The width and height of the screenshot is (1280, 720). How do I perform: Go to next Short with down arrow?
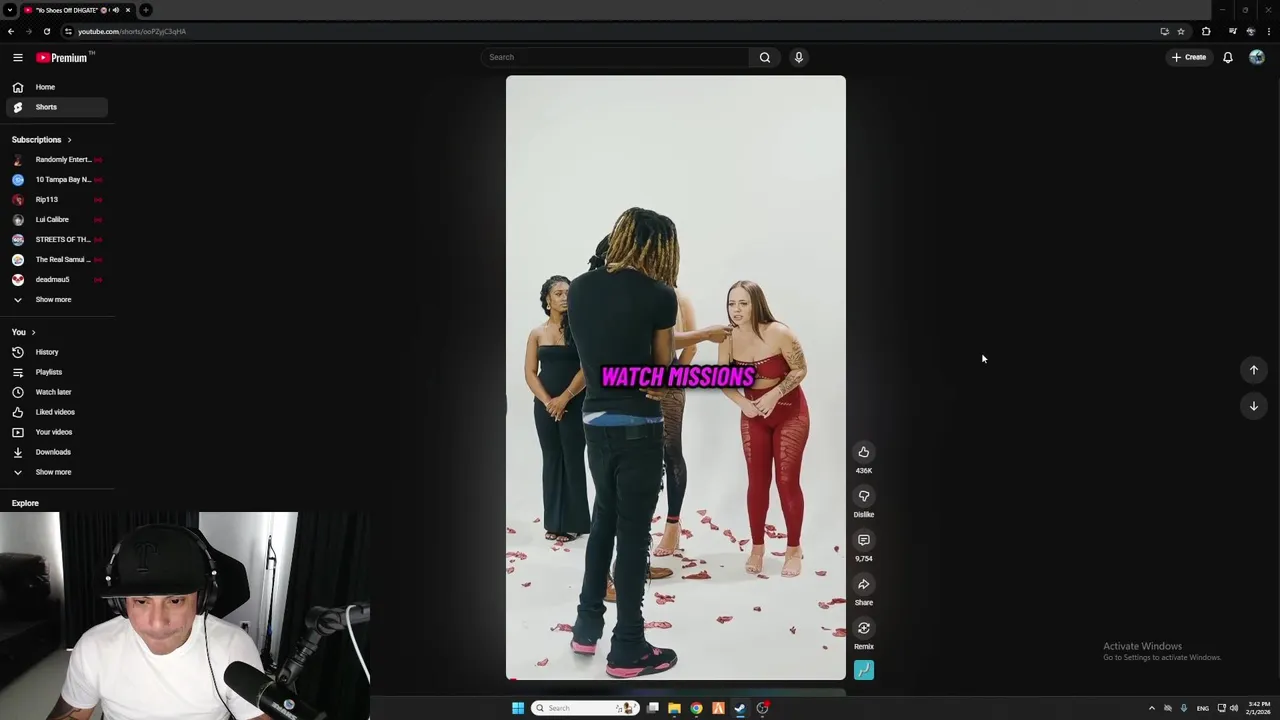(x=1254, y=406)
